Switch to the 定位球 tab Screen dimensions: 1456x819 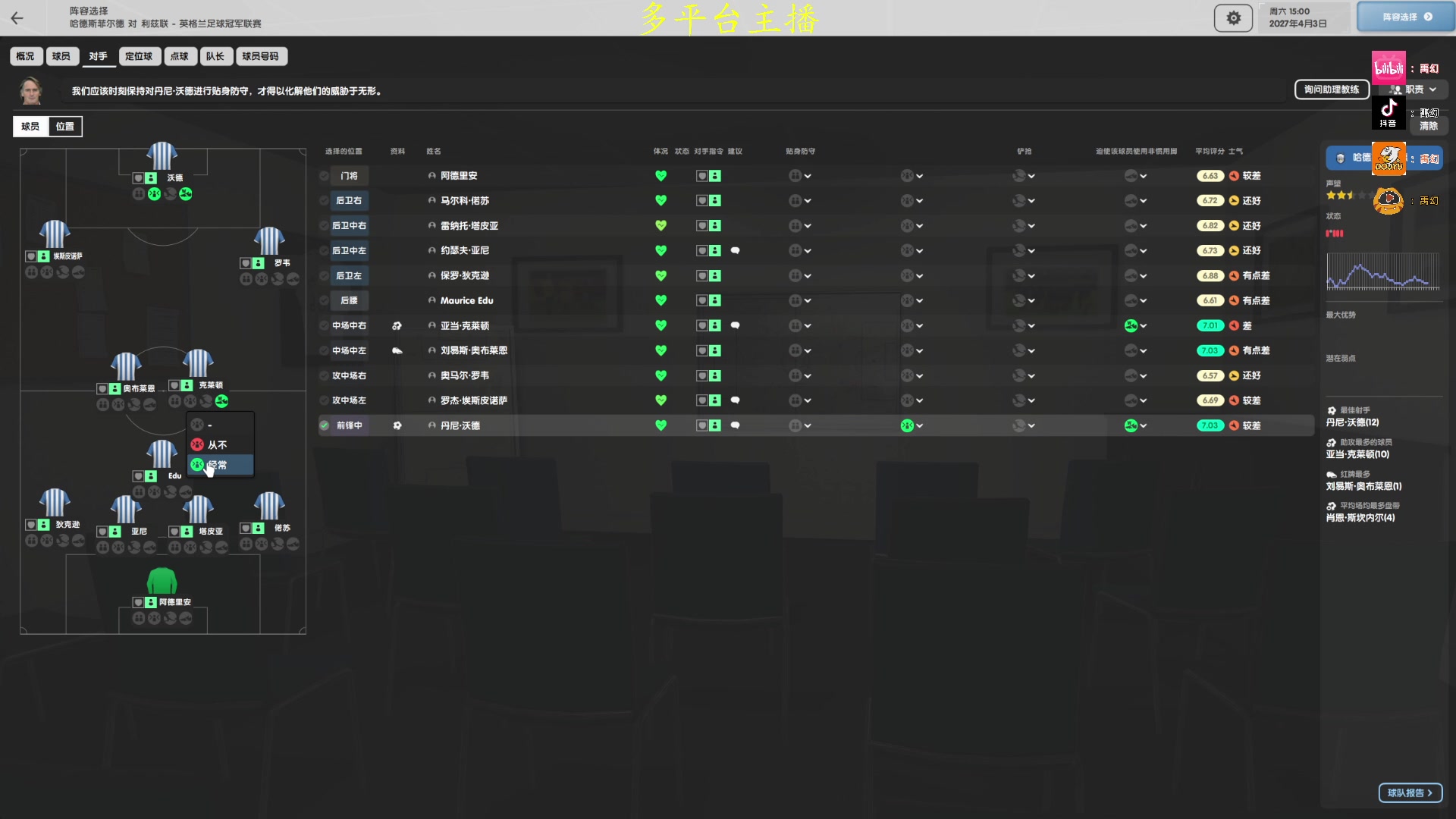138,56
